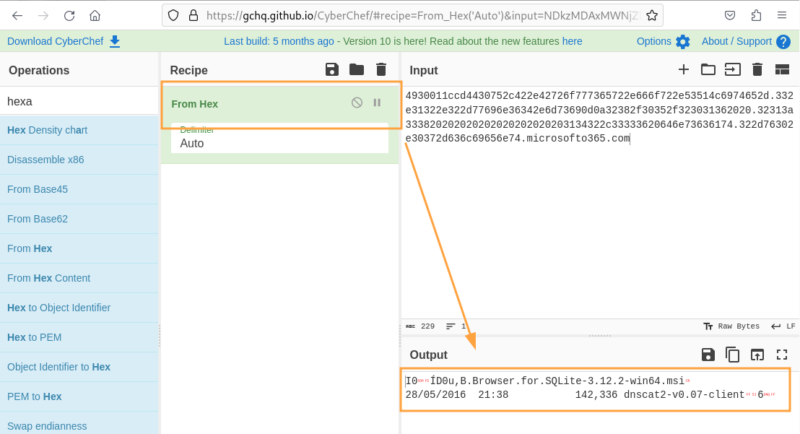Go forward in browser history
Viewport: 800px width, 434px height.
pyautogui.click(x=43, y=16)
